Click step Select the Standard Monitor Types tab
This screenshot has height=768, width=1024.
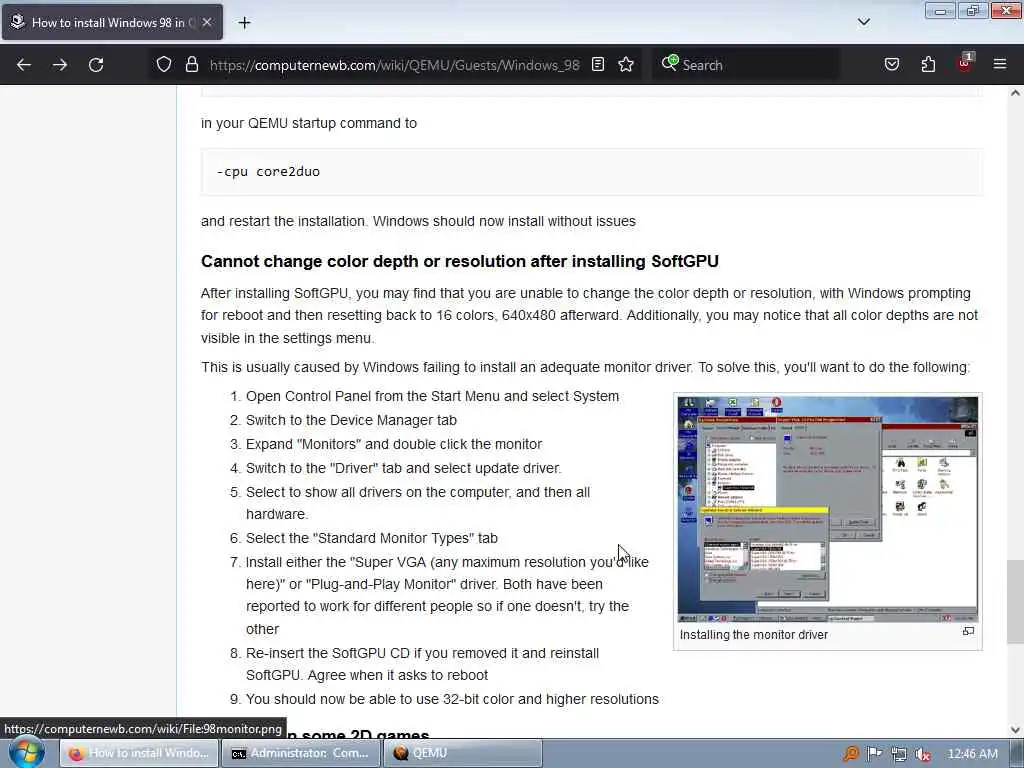372,538
